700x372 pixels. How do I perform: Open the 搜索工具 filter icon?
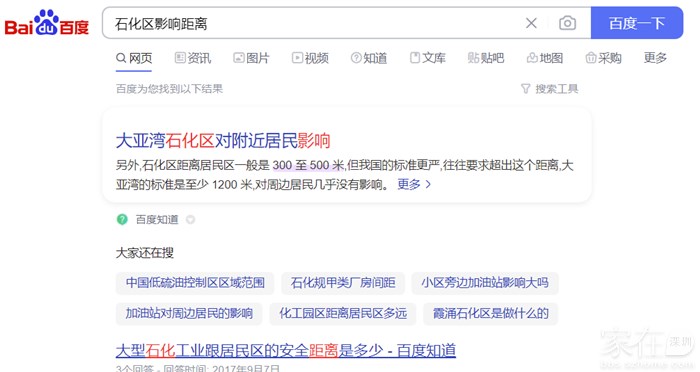[525, 89]
